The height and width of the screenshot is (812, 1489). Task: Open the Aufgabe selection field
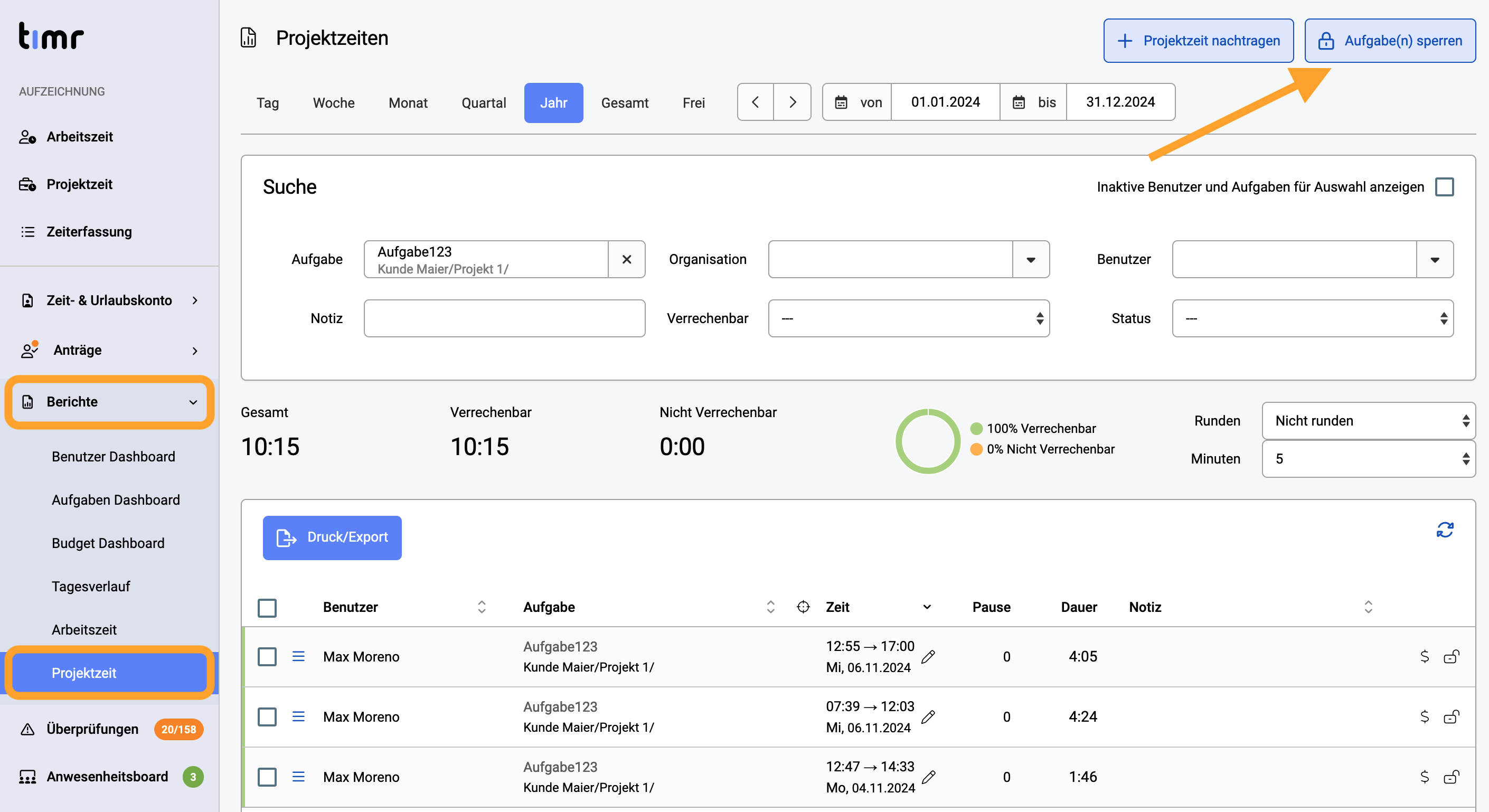[x=486, y=260]
